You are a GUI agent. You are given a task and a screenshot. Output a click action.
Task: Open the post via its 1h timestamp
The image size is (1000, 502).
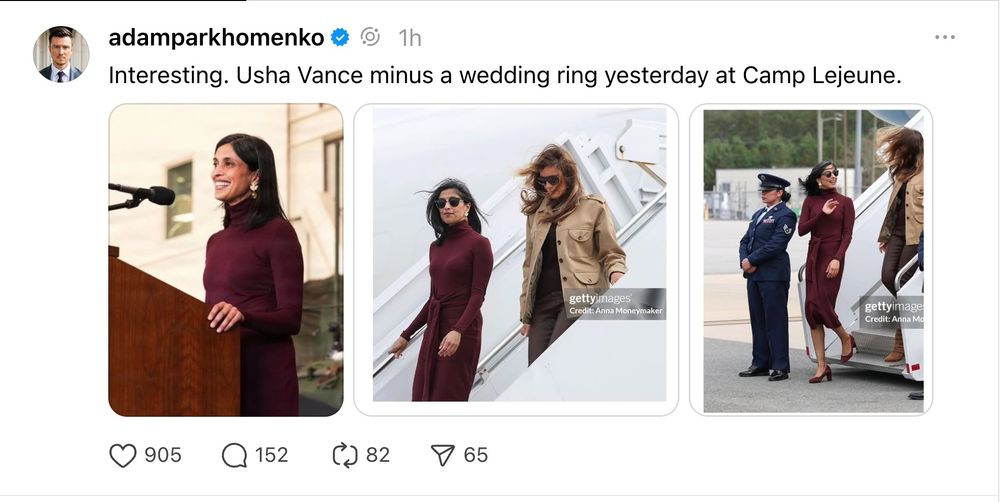click(410, 38)
